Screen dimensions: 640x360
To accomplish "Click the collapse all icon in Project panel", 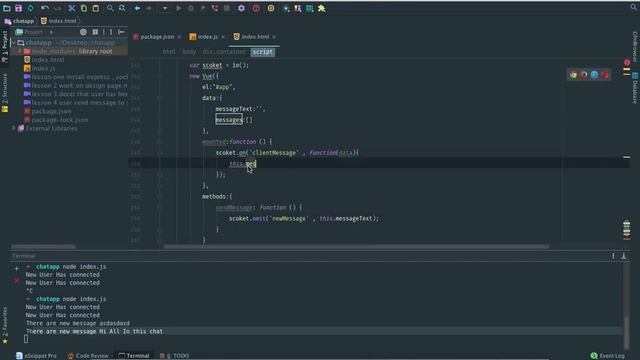I will coord(95,32).
